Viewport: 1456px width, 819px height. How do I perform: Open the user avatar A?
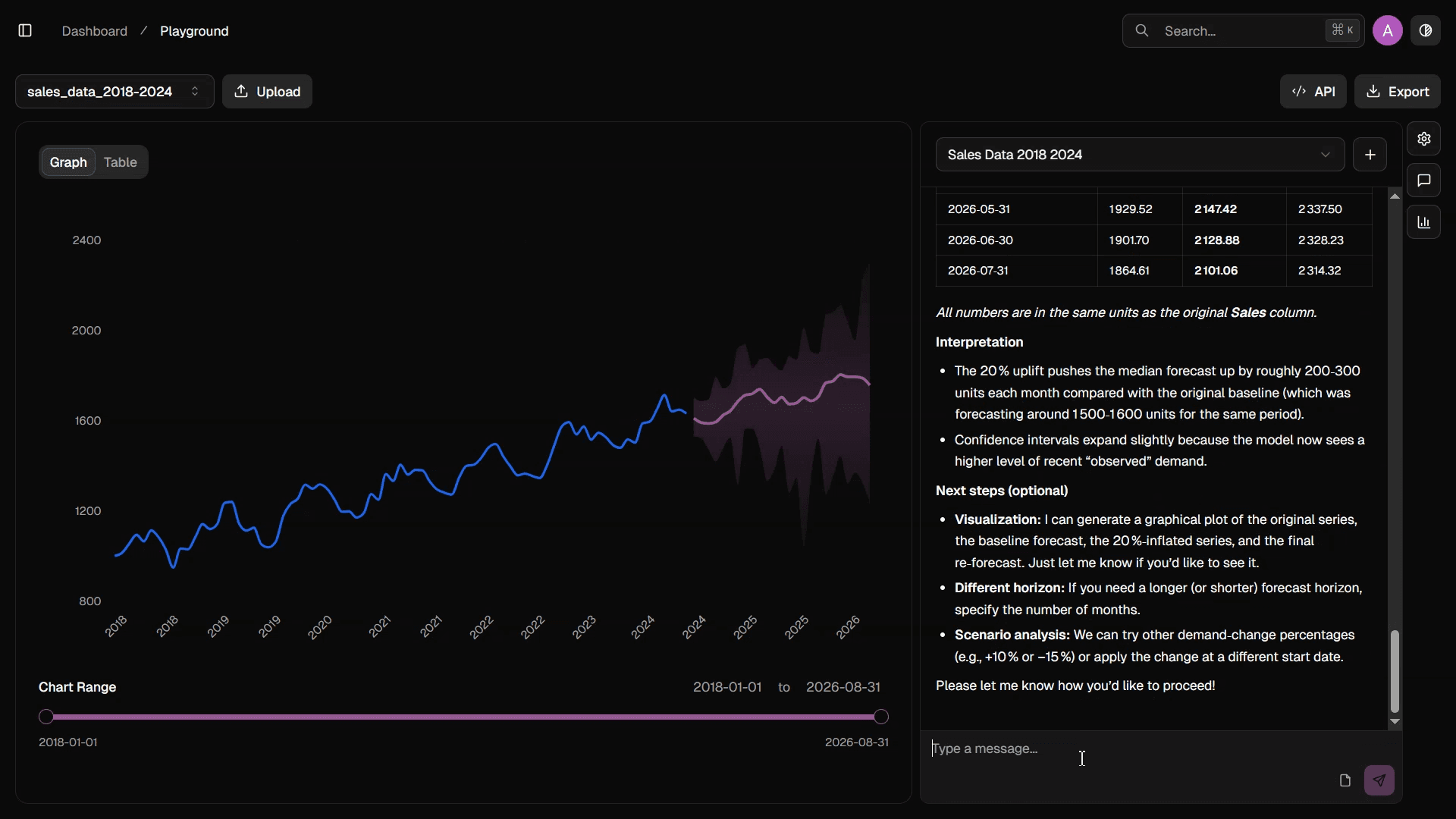click(1388, 31)
